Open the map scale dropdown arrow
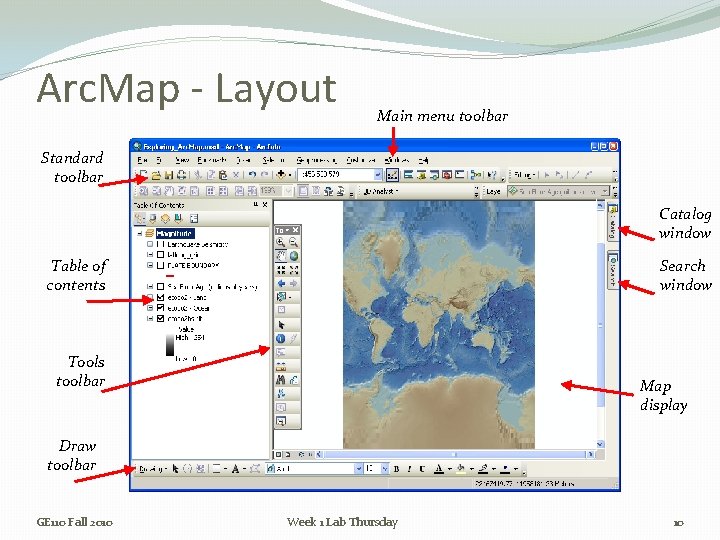Image resolution: width=720 pixels, height=540 pixels. [377, 175]
